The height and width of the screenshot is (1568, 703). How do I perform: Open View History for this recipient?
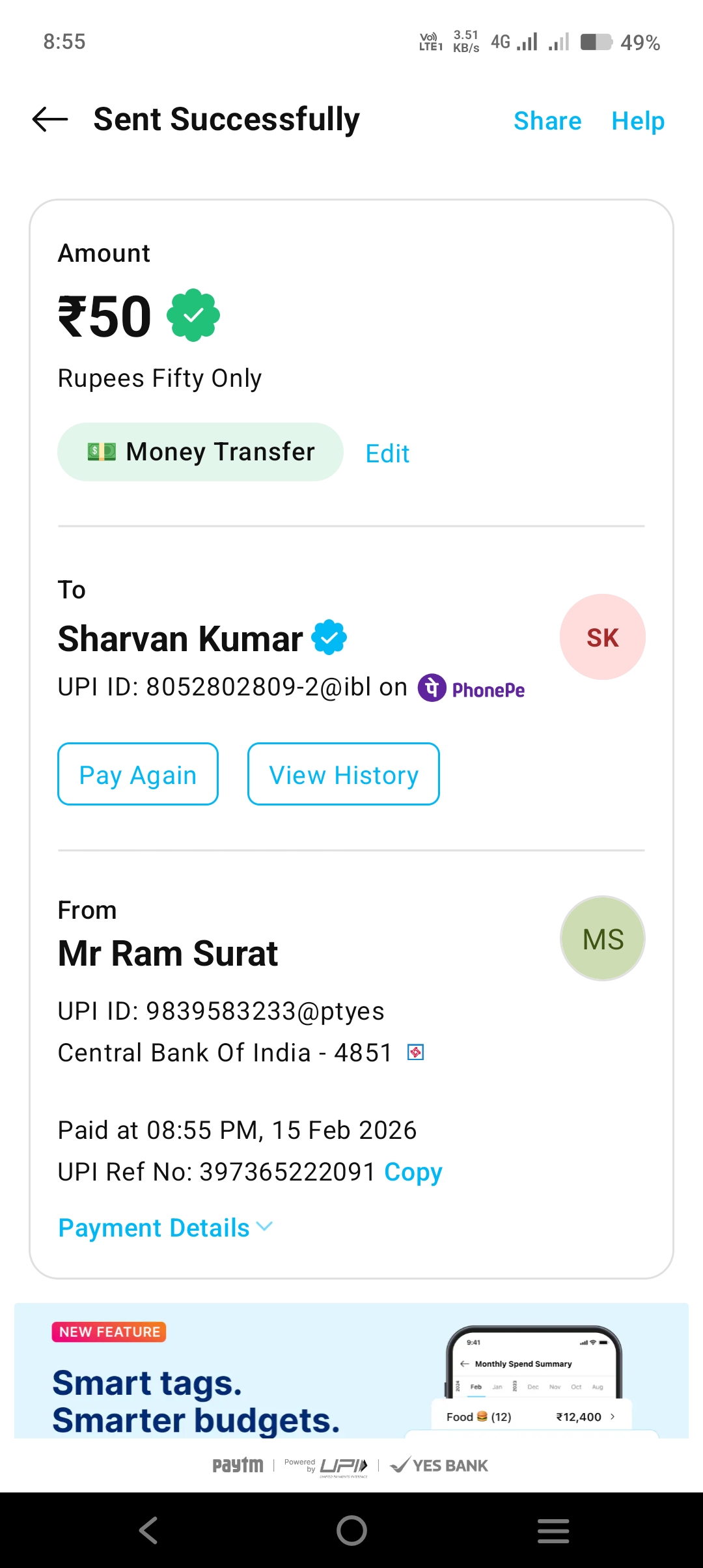coord(343,774)
